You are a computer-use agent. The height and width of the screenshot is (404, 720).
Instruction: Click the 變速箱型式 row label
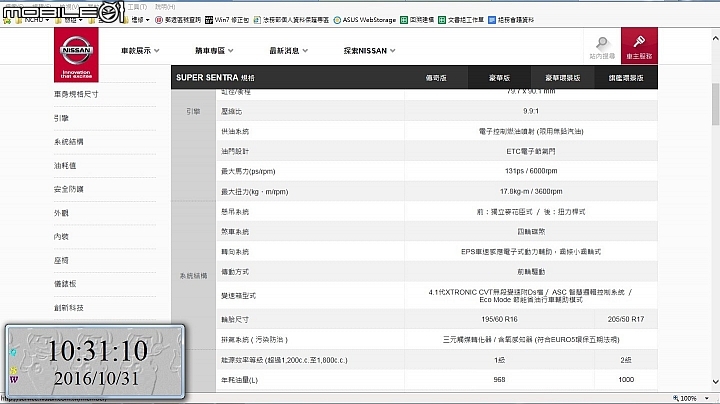point(238,296)
